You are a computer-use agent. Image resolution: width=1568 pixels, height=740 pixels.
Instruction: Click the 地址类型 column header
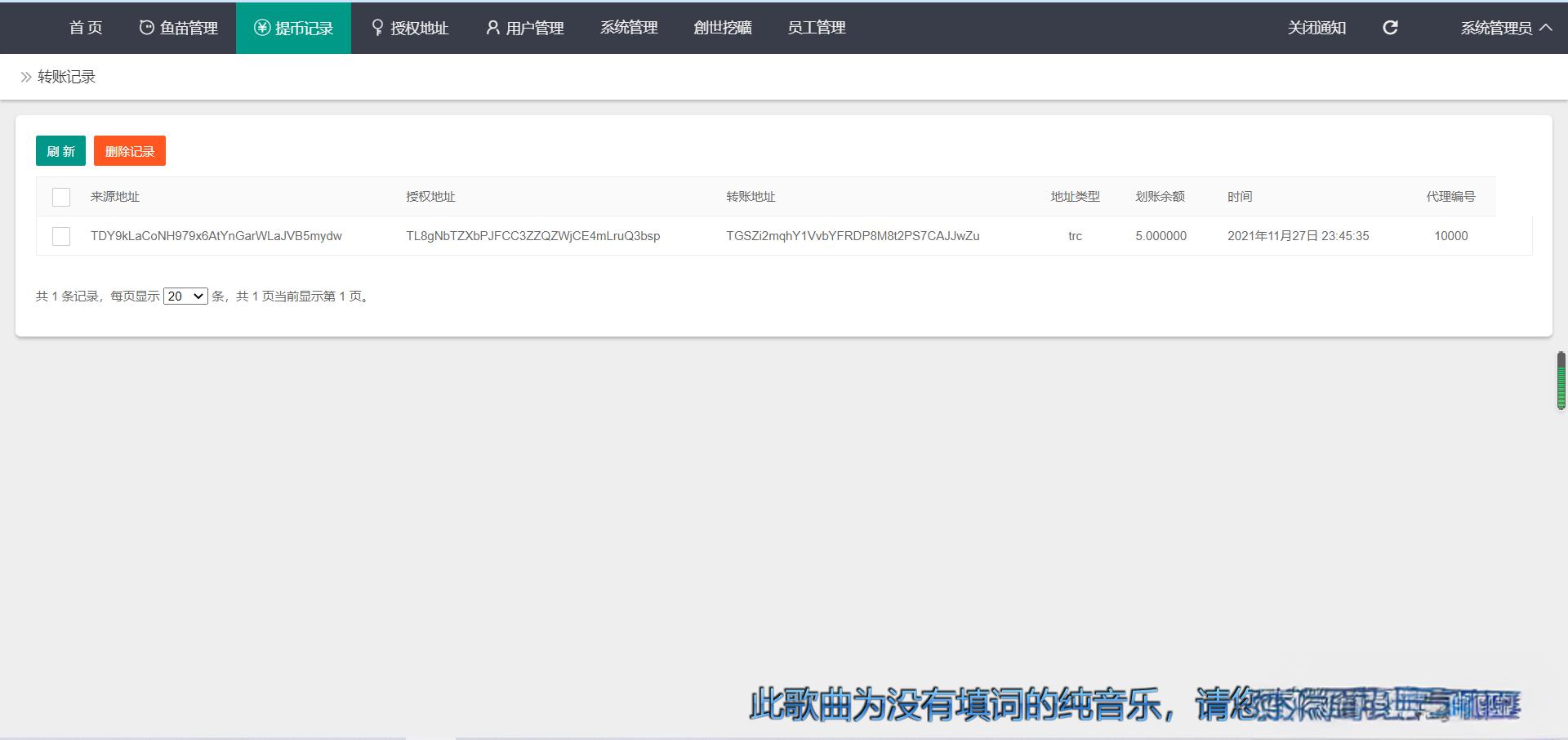tap(1075, 197)
